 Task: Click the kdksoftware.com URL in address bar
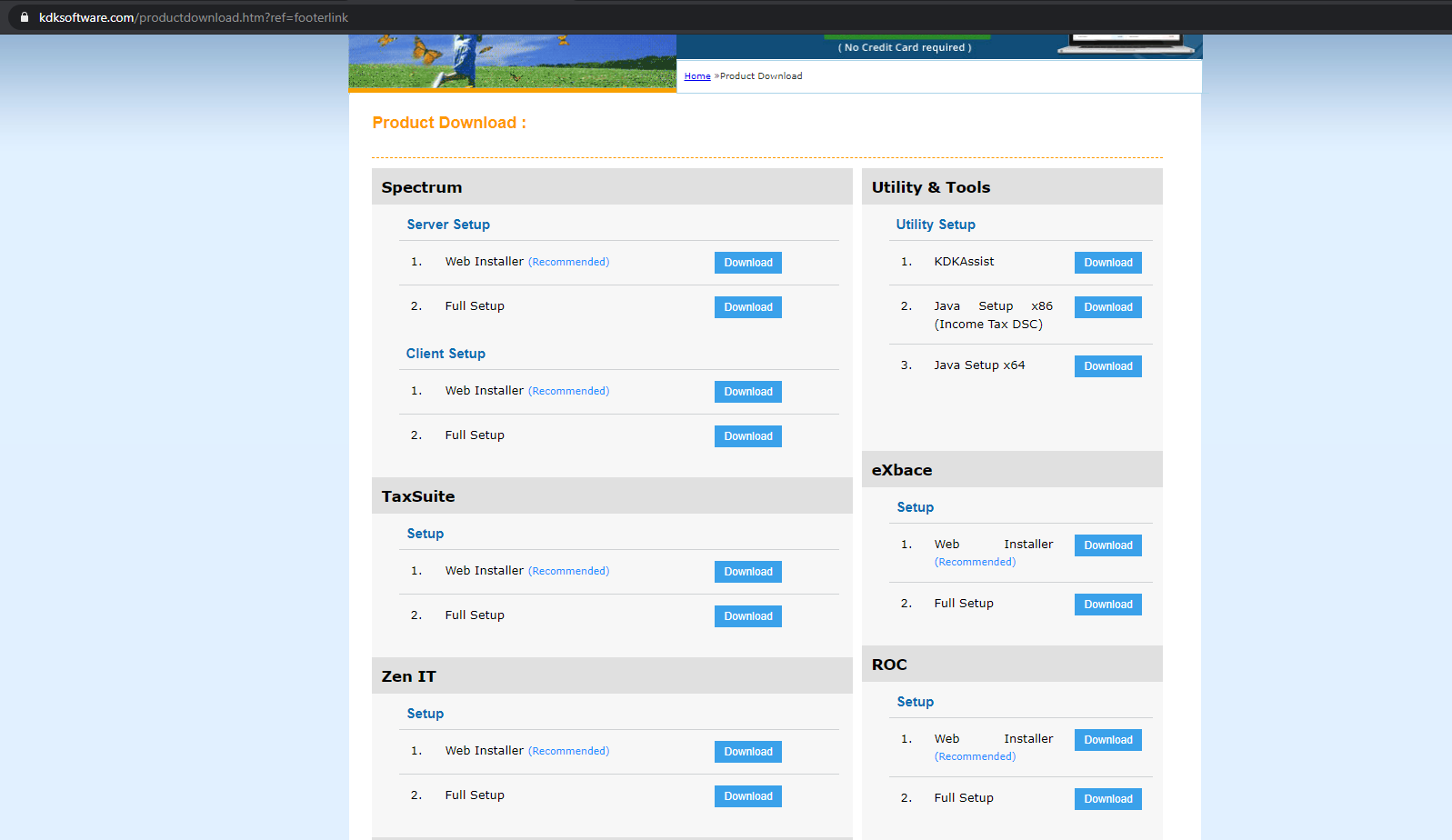coord(193,17)
